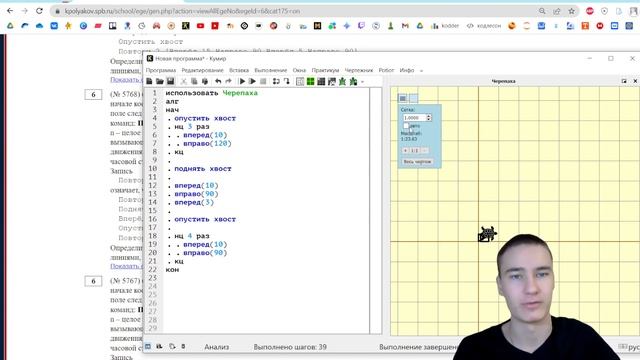This screenshot has height=360, width=640.
Task: Open the Практикум menu
Action: click(x=325, y=70)
